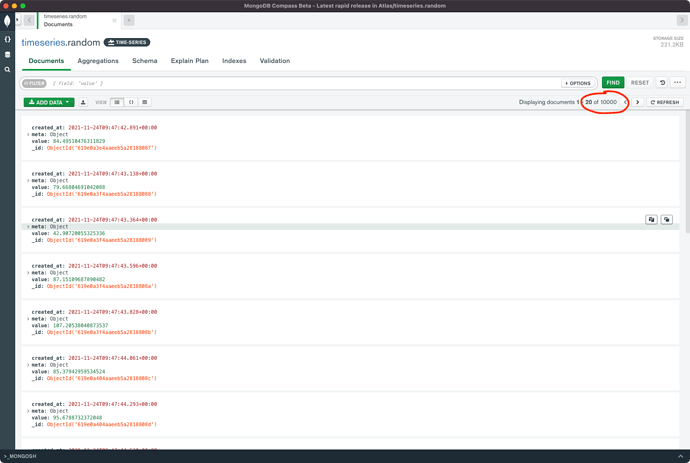Image resolution: width=690 pixels, height=463 pixels.
Task: Switch to list view
Action: (117, 102)
